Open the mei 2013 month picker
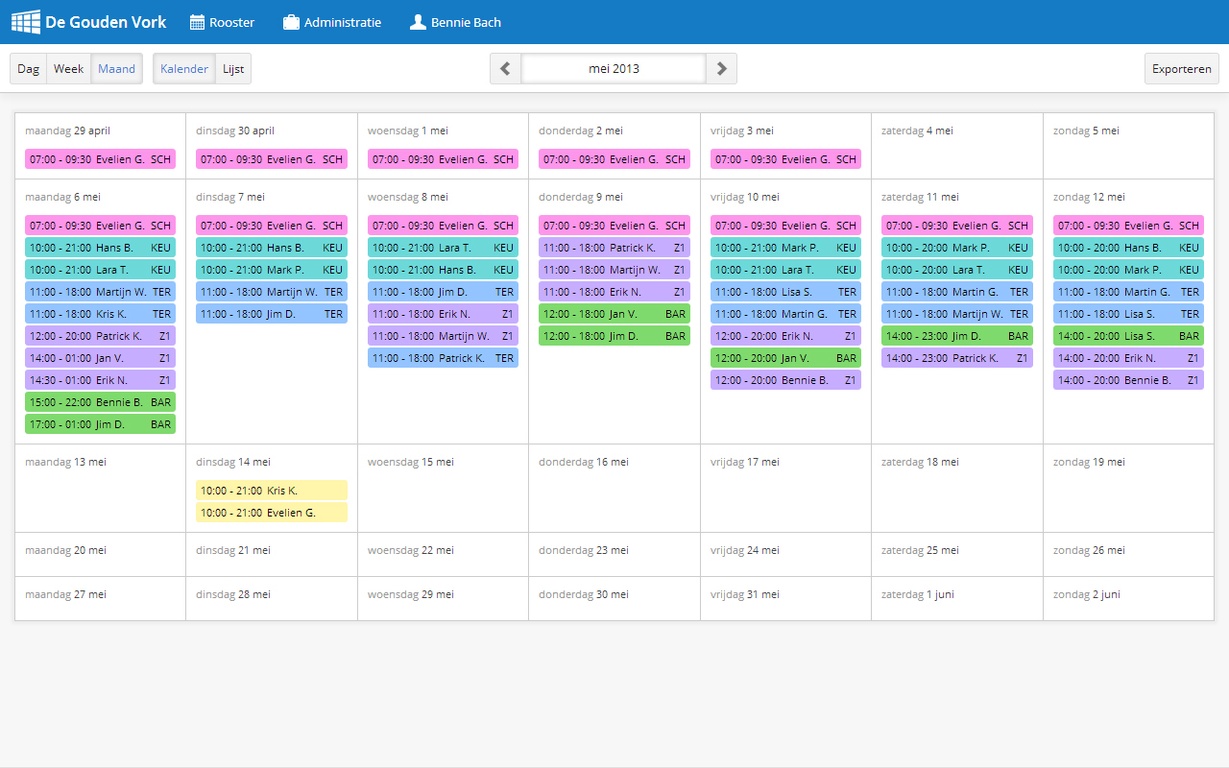 613,69
